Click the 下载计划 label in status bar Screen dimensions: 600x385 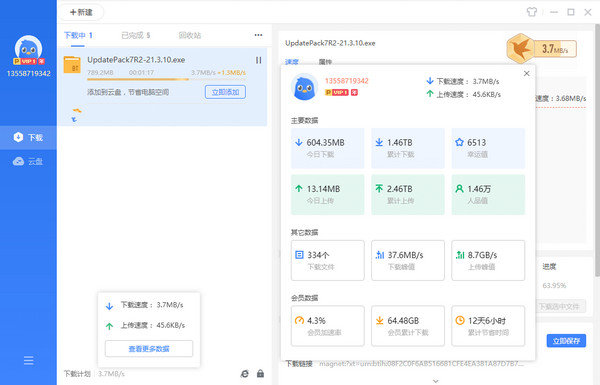77,374
